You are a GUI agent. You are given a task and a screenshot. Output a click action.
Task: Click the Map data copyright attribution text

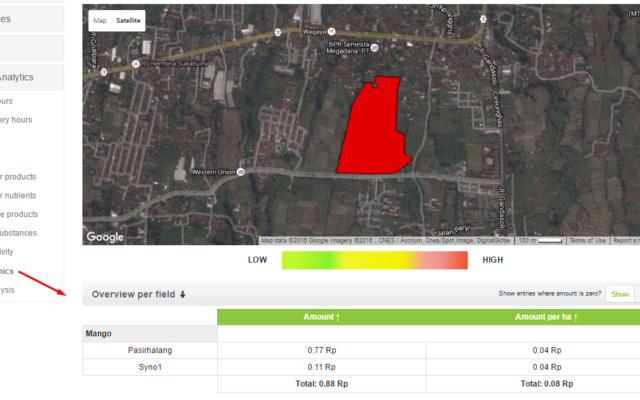coord(385,241)
